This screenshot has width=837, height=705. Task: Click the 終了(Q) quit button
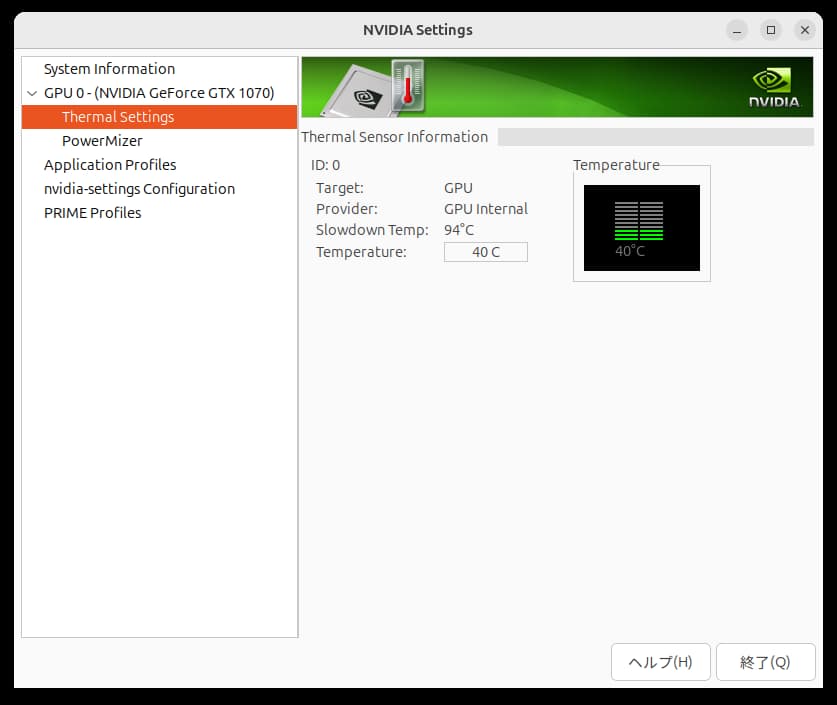[765, 662]
